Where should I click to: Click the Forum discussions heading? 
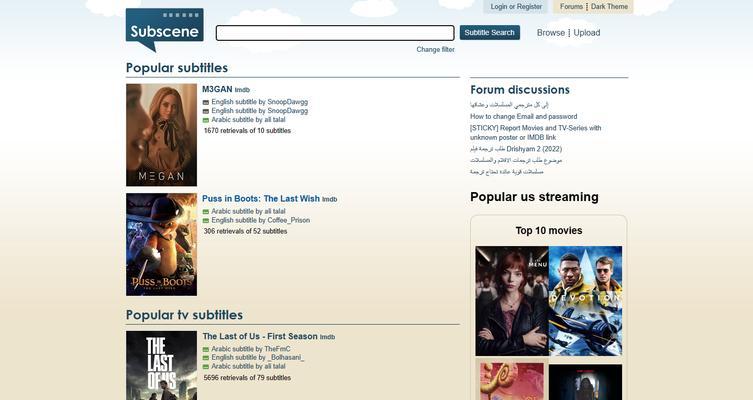click(x=520, y=90)
